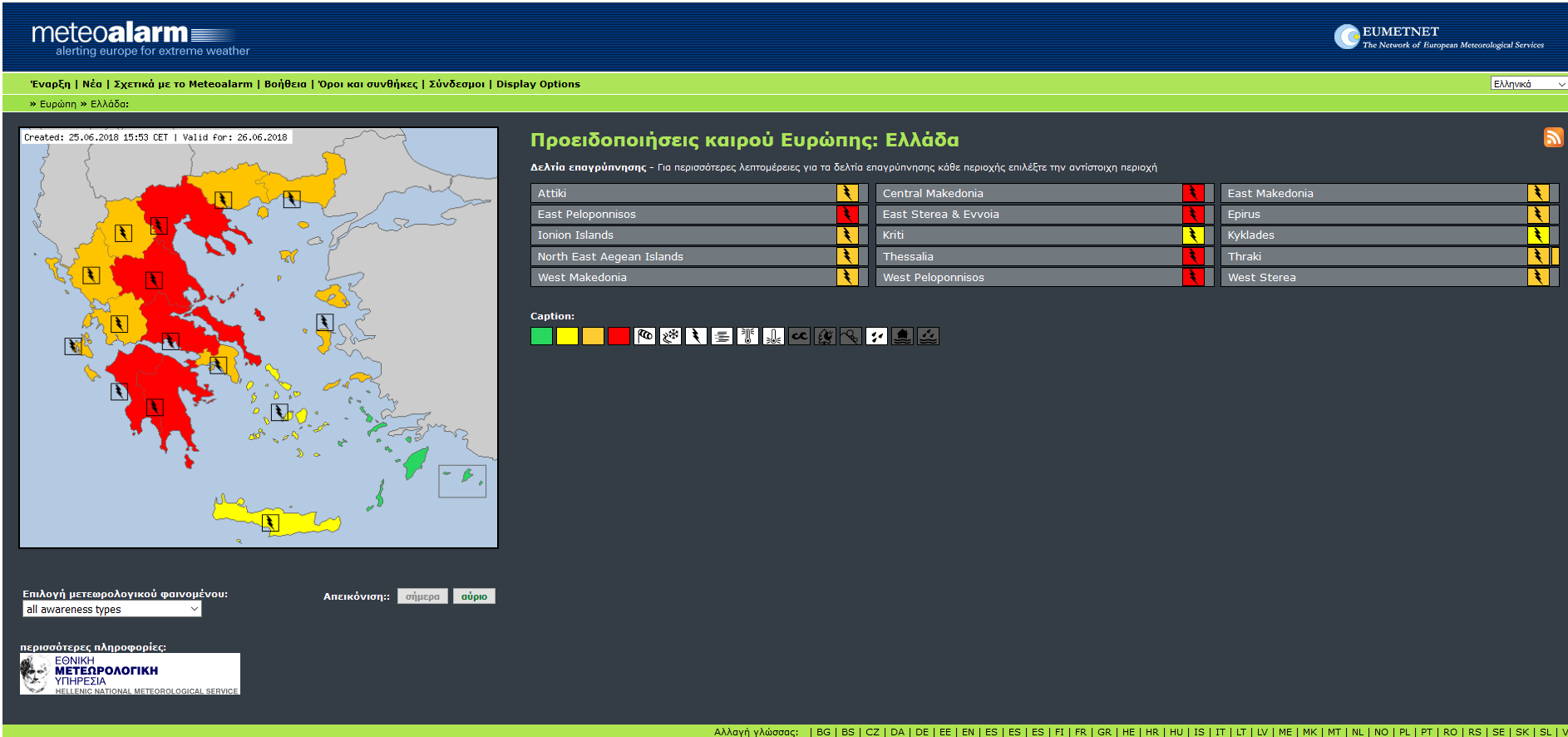The width and height of the screenshot is (1568, 737).
Task: Switch language to EN in the footer
Action: click(x=968, y=732)
